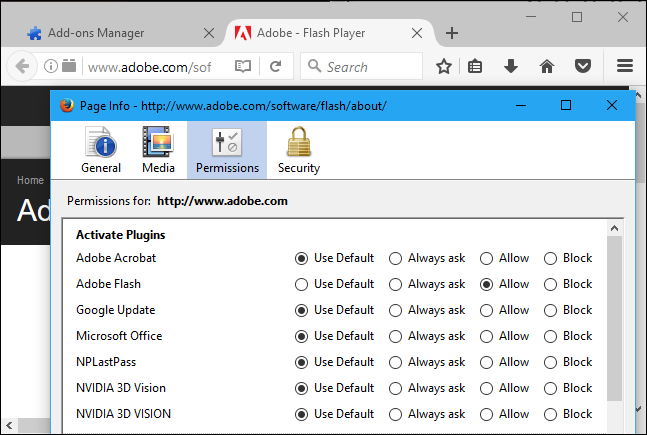Click the browser Back arrow button

click(19, 67)
